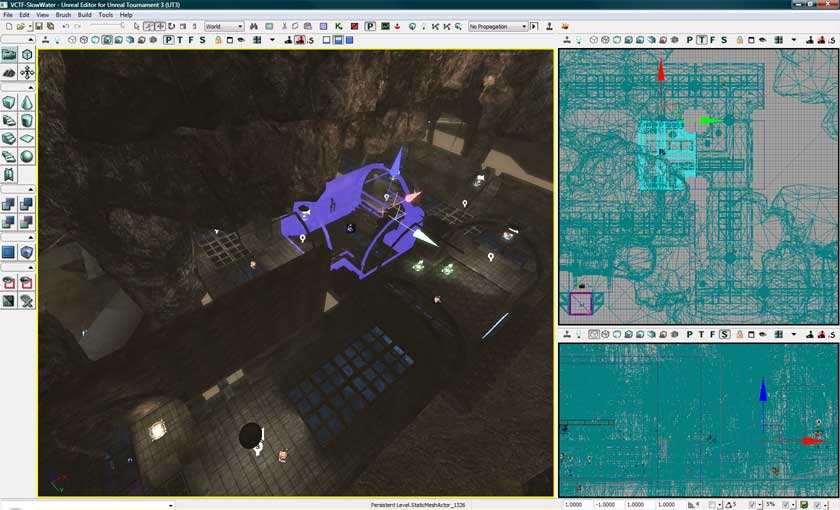This screenshot has height=510, width=840.
Task: Click the scissors Cut icon
Action: pyautogui.click(x=284, y=26)
